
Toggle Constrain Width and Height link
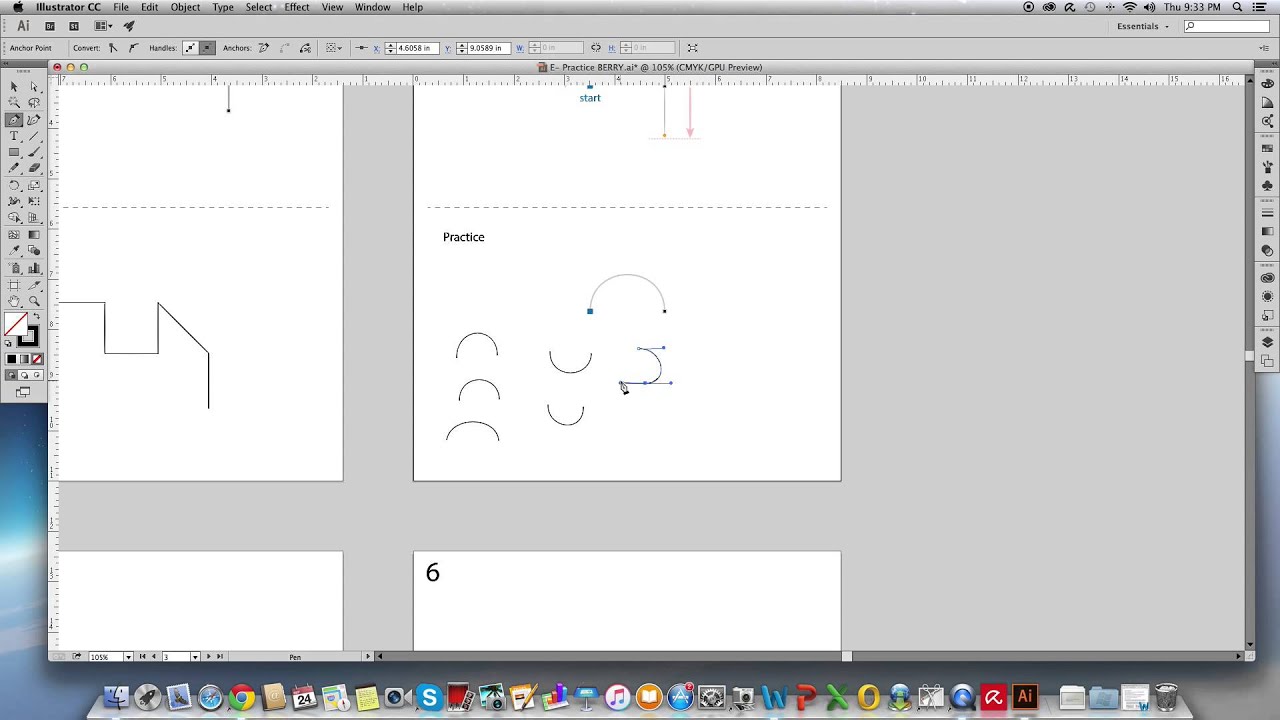coord(596,48)
